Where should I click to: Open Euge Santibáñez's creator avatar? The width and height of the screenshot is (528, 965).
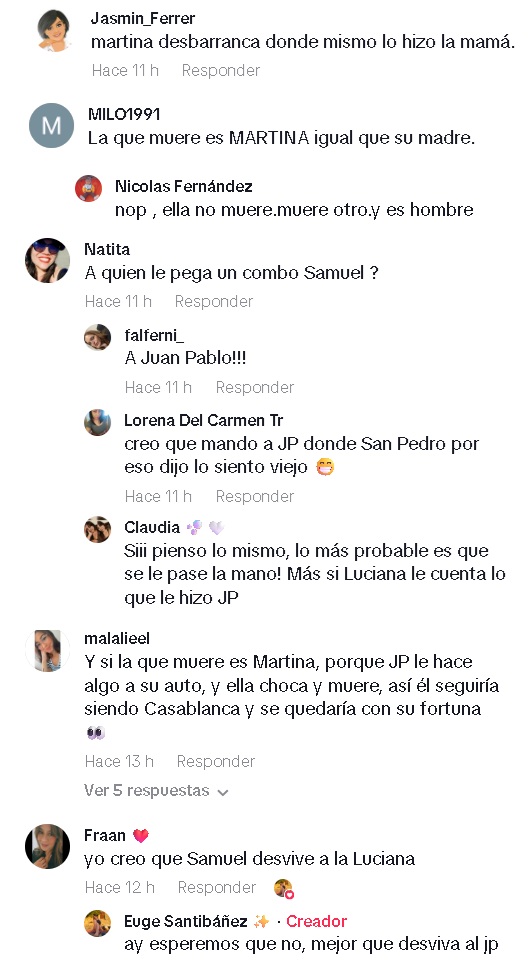pyautogui.click(x=97, y=923)
